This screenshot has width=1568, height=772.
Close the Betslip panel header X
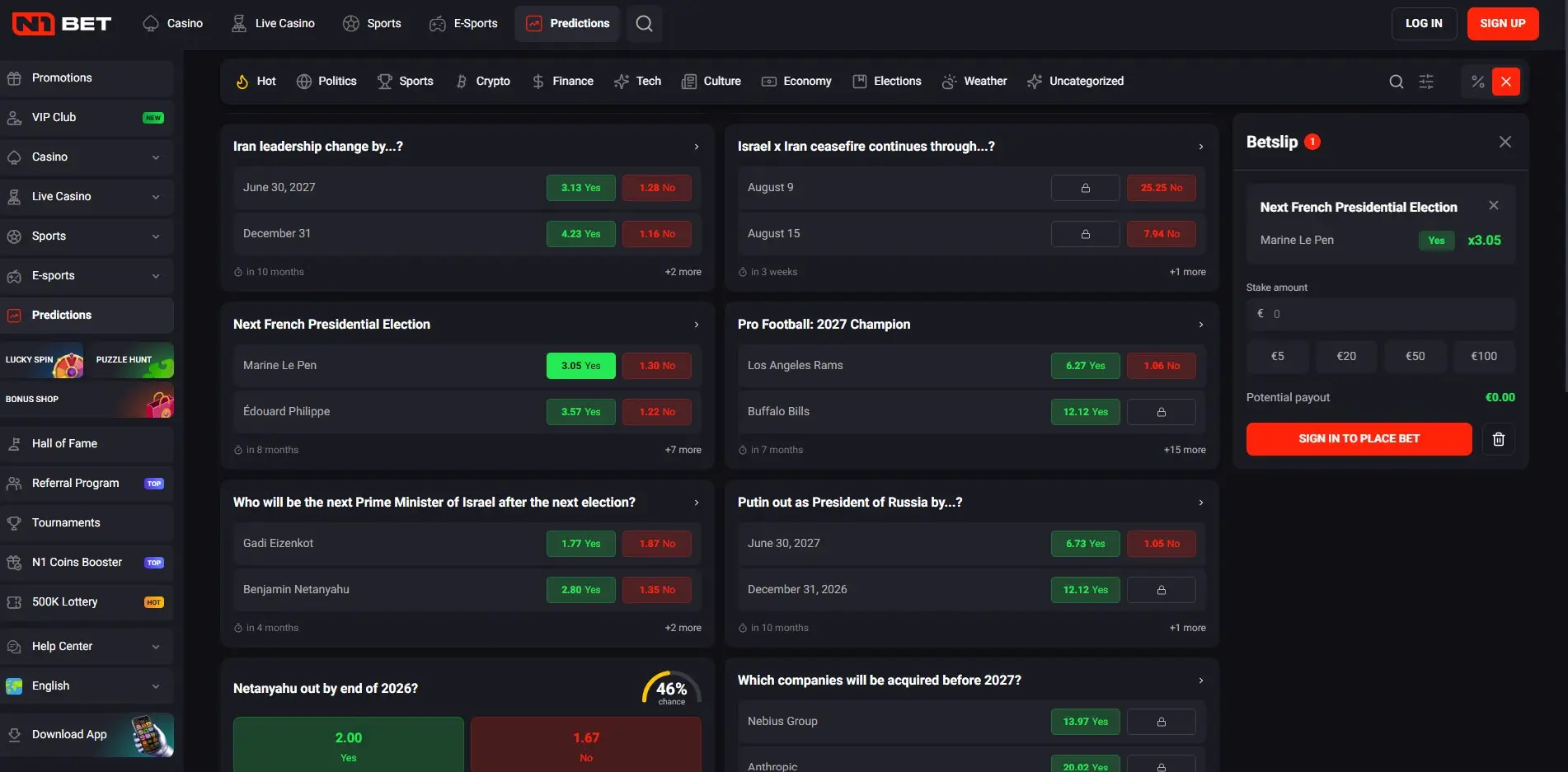[x=1505, y=142]
